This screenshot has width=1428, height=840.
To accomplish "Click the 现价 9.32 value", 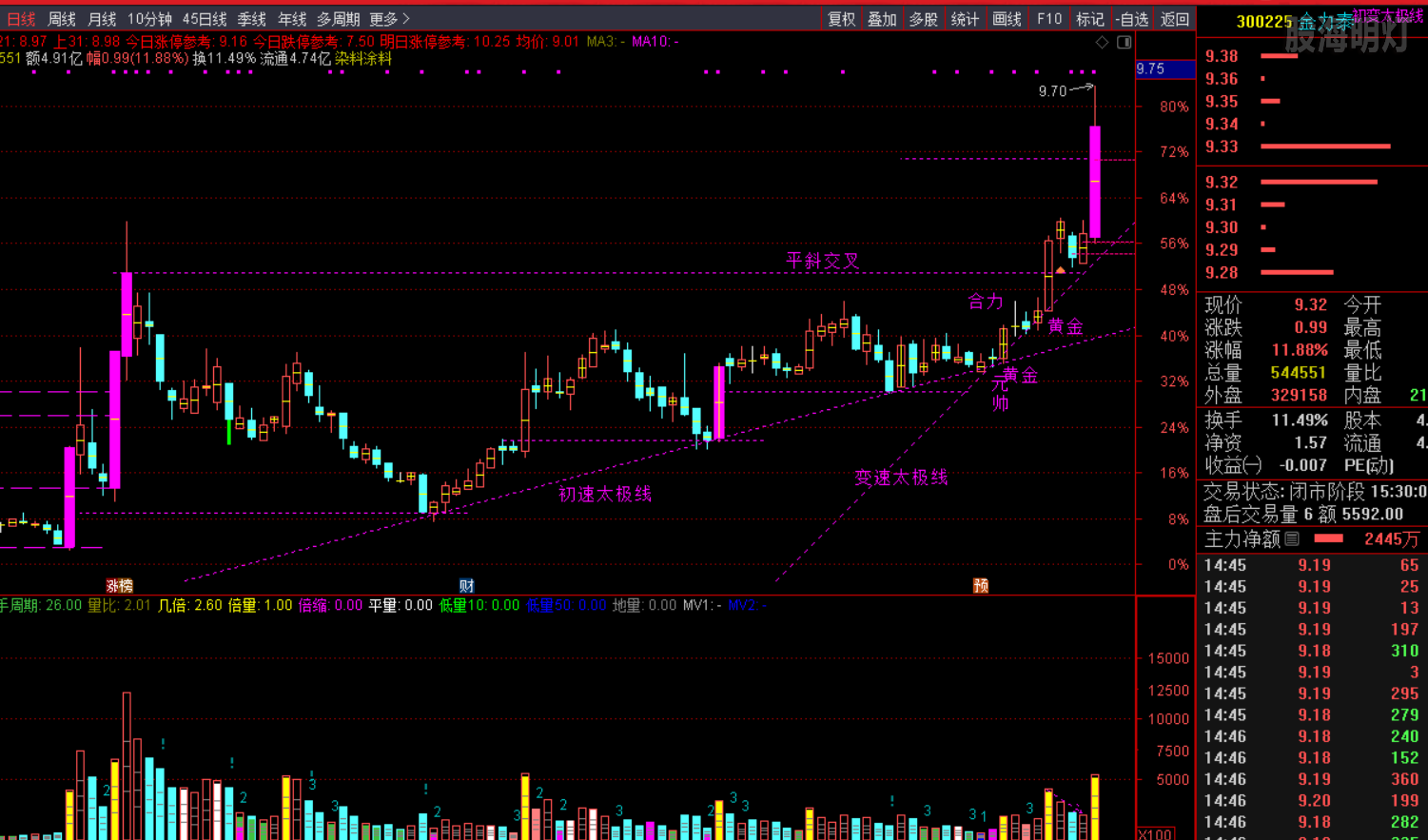I will 1310,304.
